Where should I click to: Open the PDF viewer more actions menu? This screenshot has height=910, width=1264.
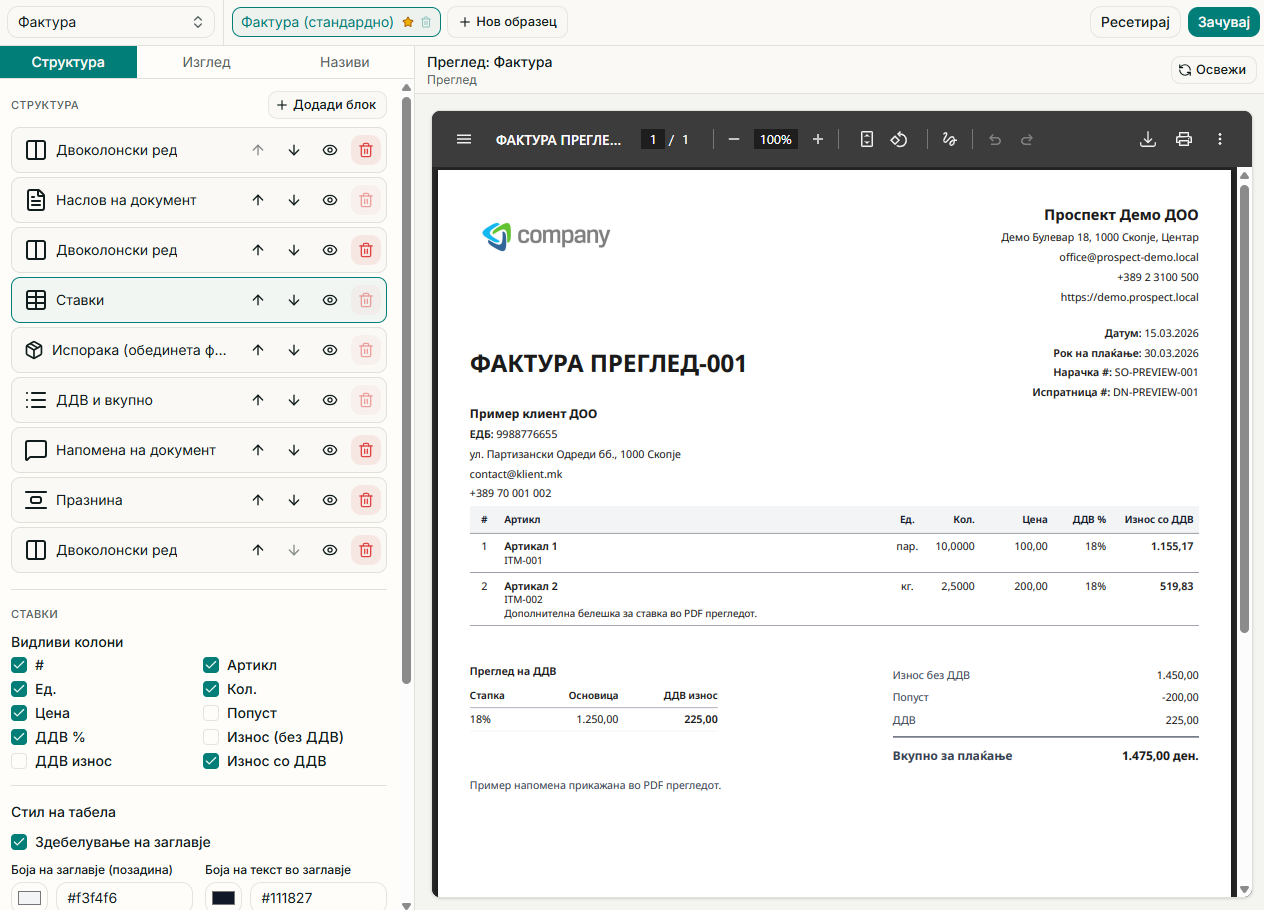pos(1220,139)
